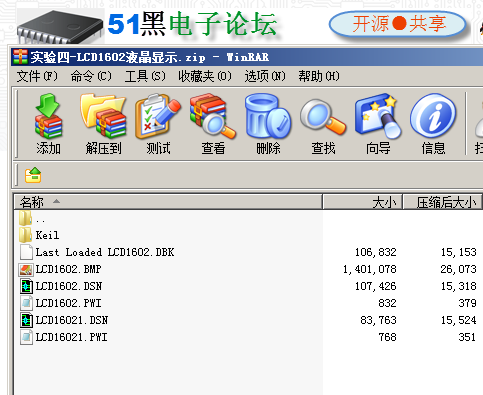
Task: Click packed size value 15,153
Action: point(458,252)
